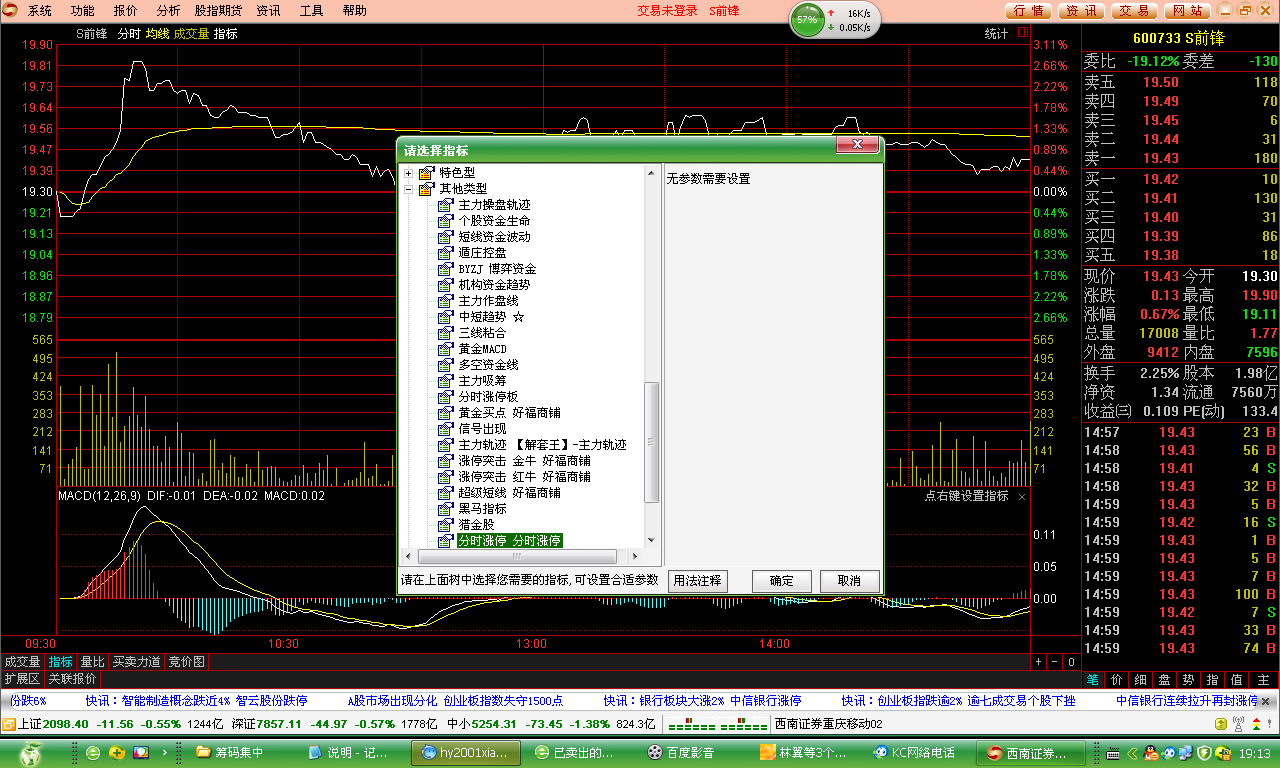Select 涨停突击 红牛 好福商铺
This screenshot has width=1280, height=768.
pos(524,477)
